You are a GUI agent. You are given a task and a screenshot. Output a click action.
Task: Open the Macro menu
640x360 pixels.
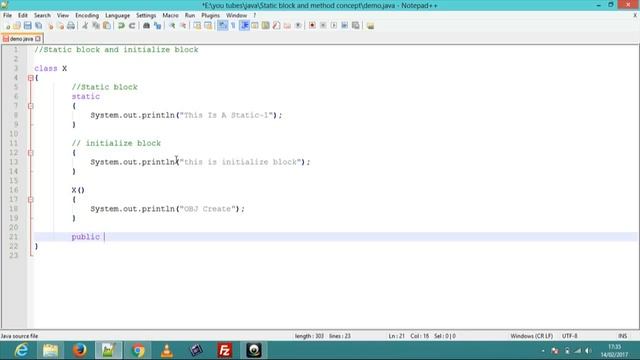[x=170, y=16]
